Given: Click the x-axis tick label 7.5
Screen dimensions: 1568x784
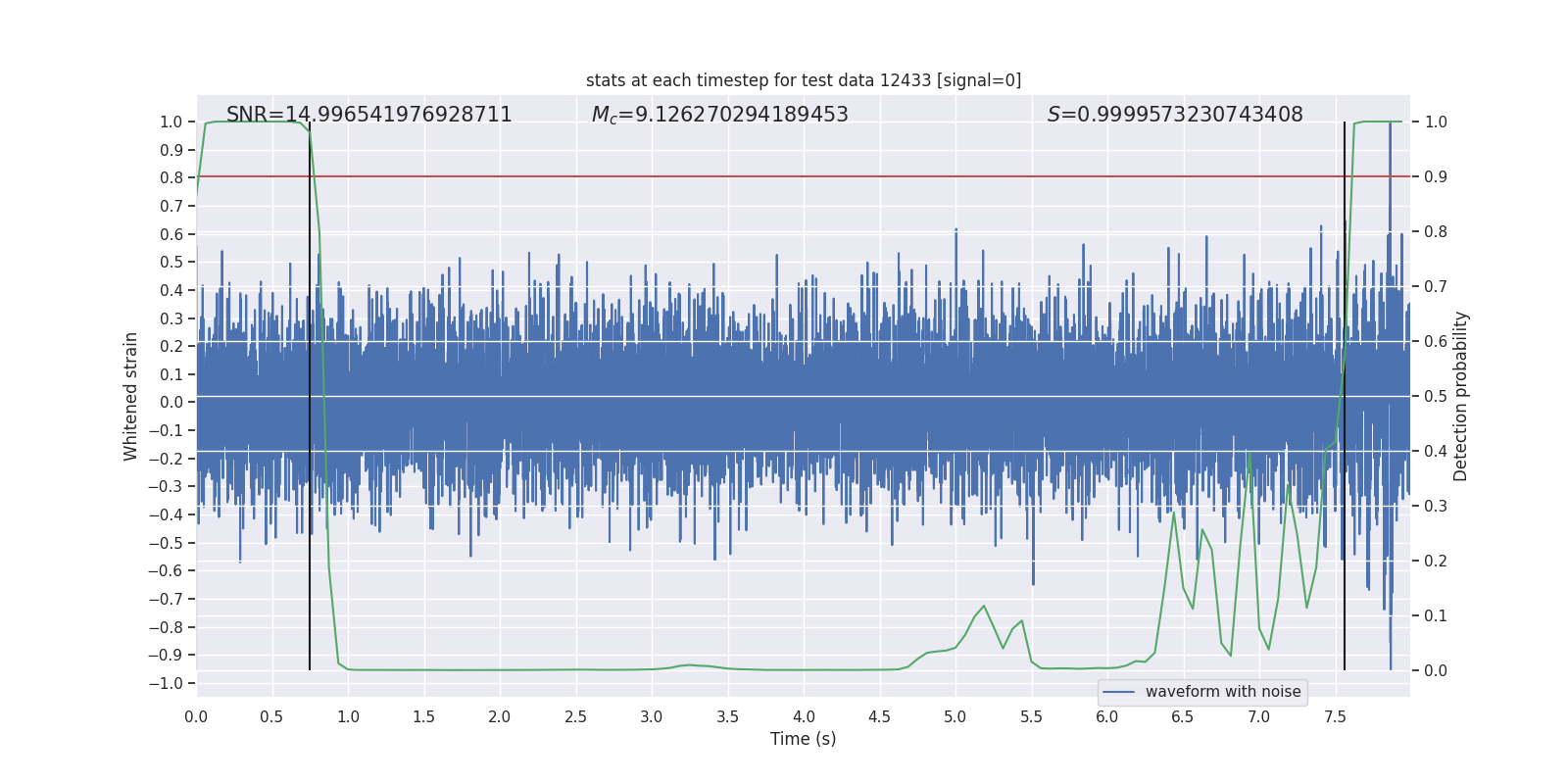Looking at the screenshot, I should [x=1335, y=717].
